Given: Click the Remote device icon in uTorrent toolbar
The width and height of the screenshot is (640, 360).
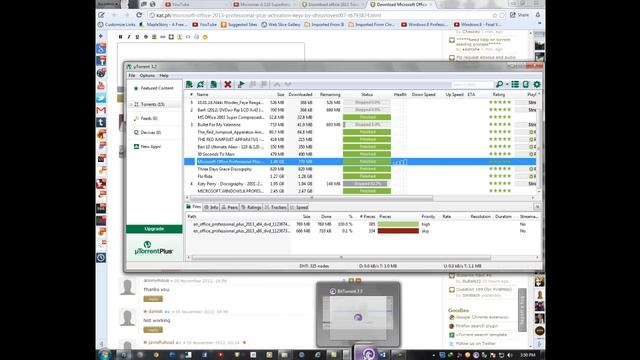Looking at the screenshot, I should 526,84.
